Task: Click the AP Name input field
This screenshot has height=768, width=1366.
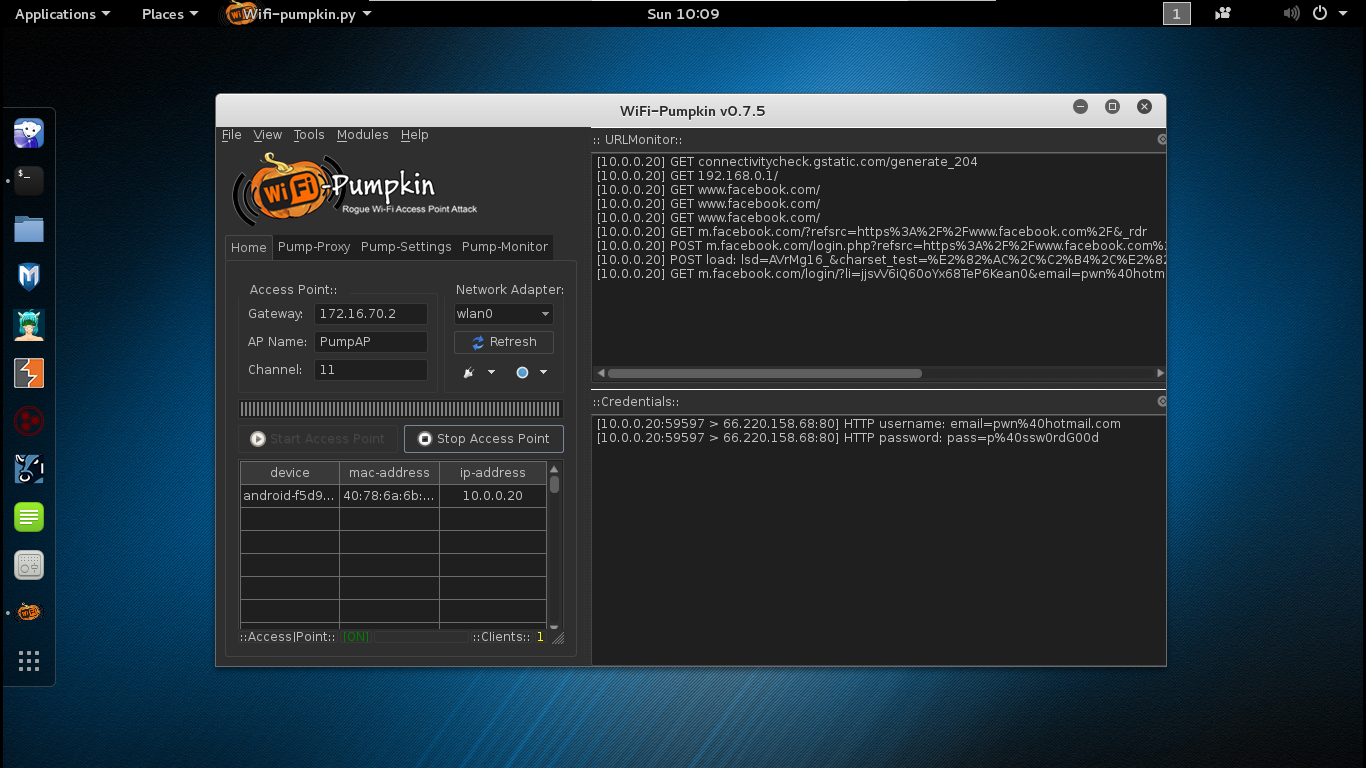Action: pyautogui.click(x=371, y=342)
